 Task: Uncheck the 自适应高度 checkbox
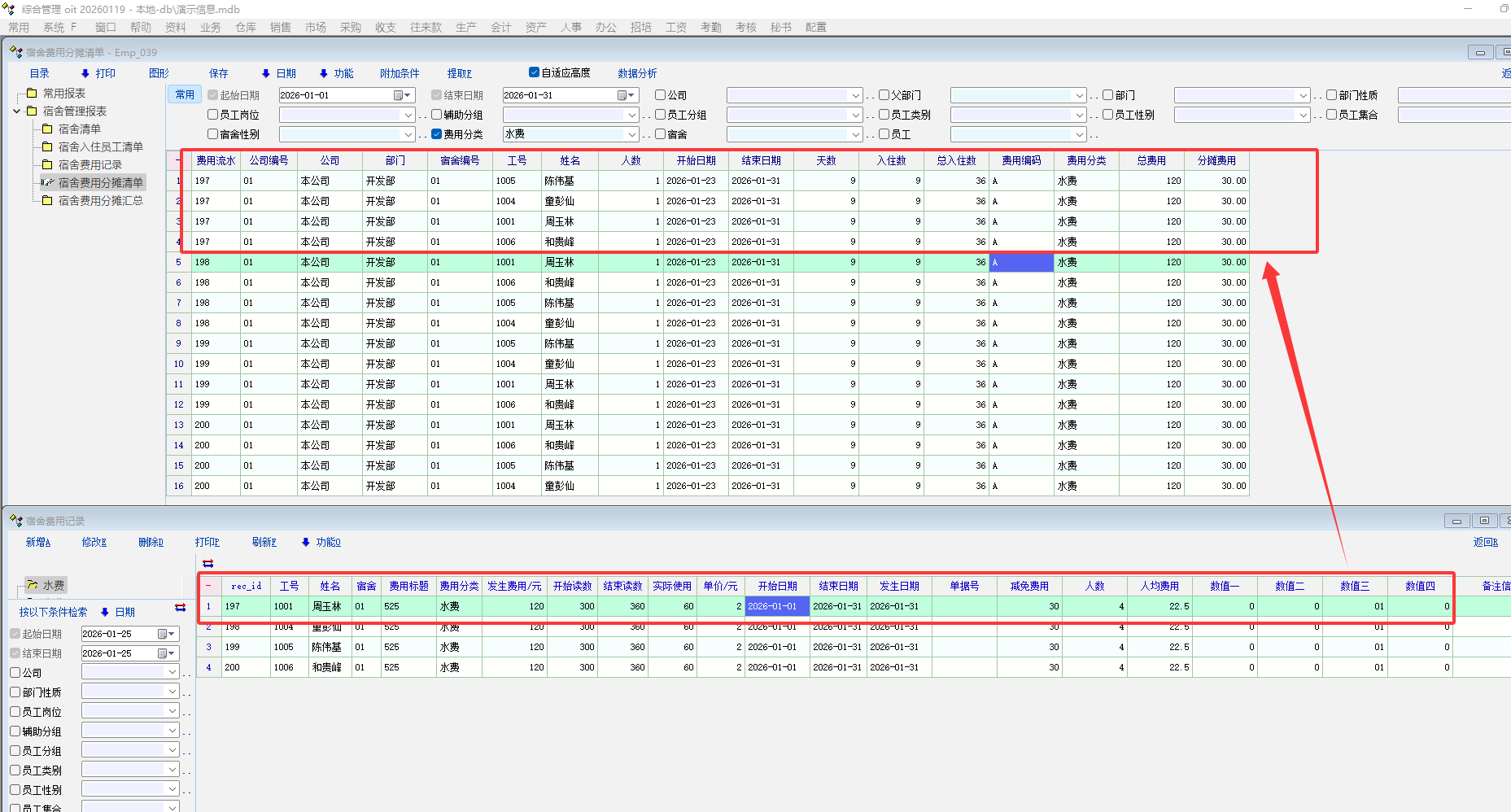click(534, 72)
